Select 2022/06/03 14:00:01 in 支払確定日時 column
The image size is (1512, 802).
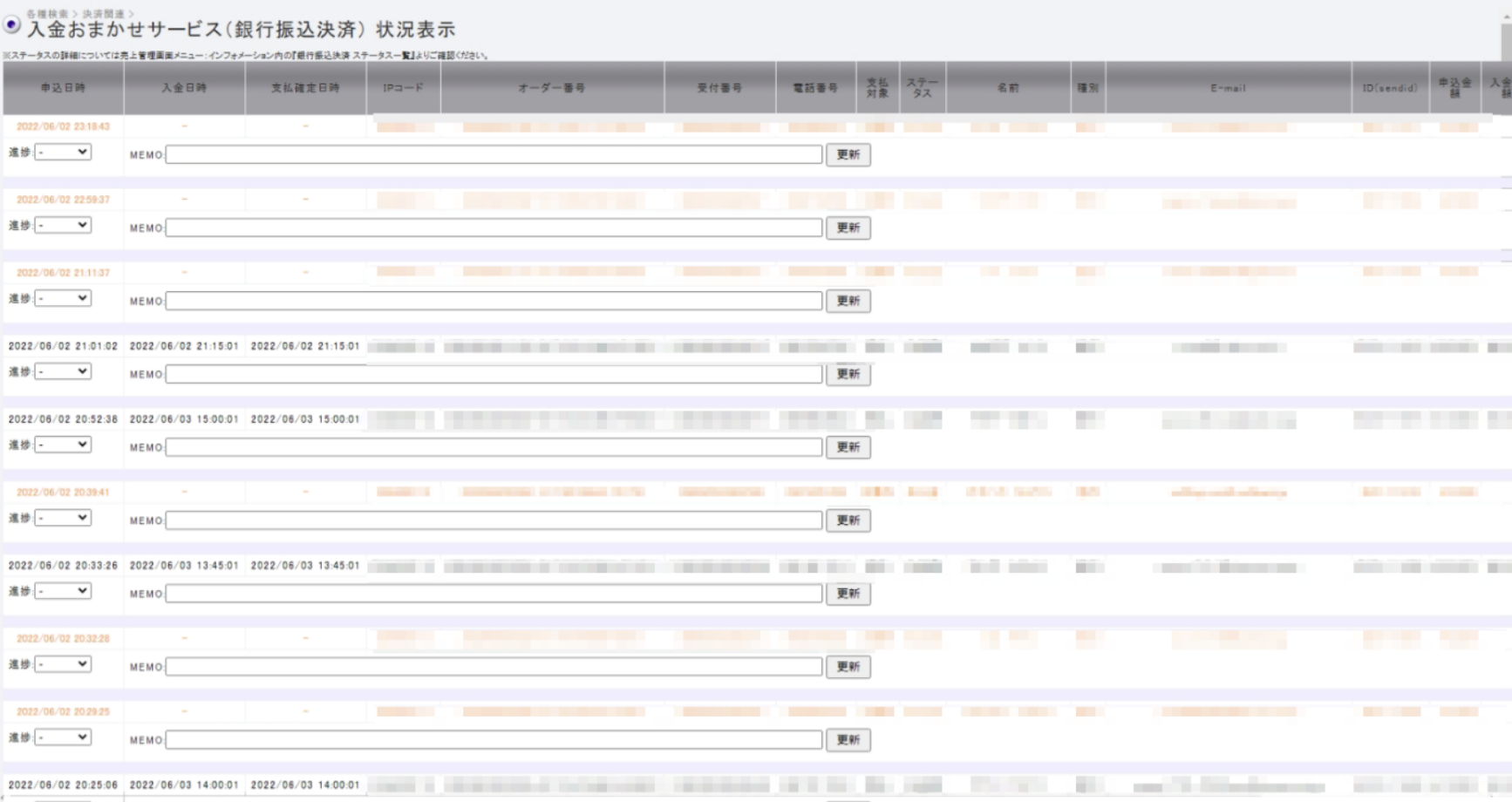point(305,785)
